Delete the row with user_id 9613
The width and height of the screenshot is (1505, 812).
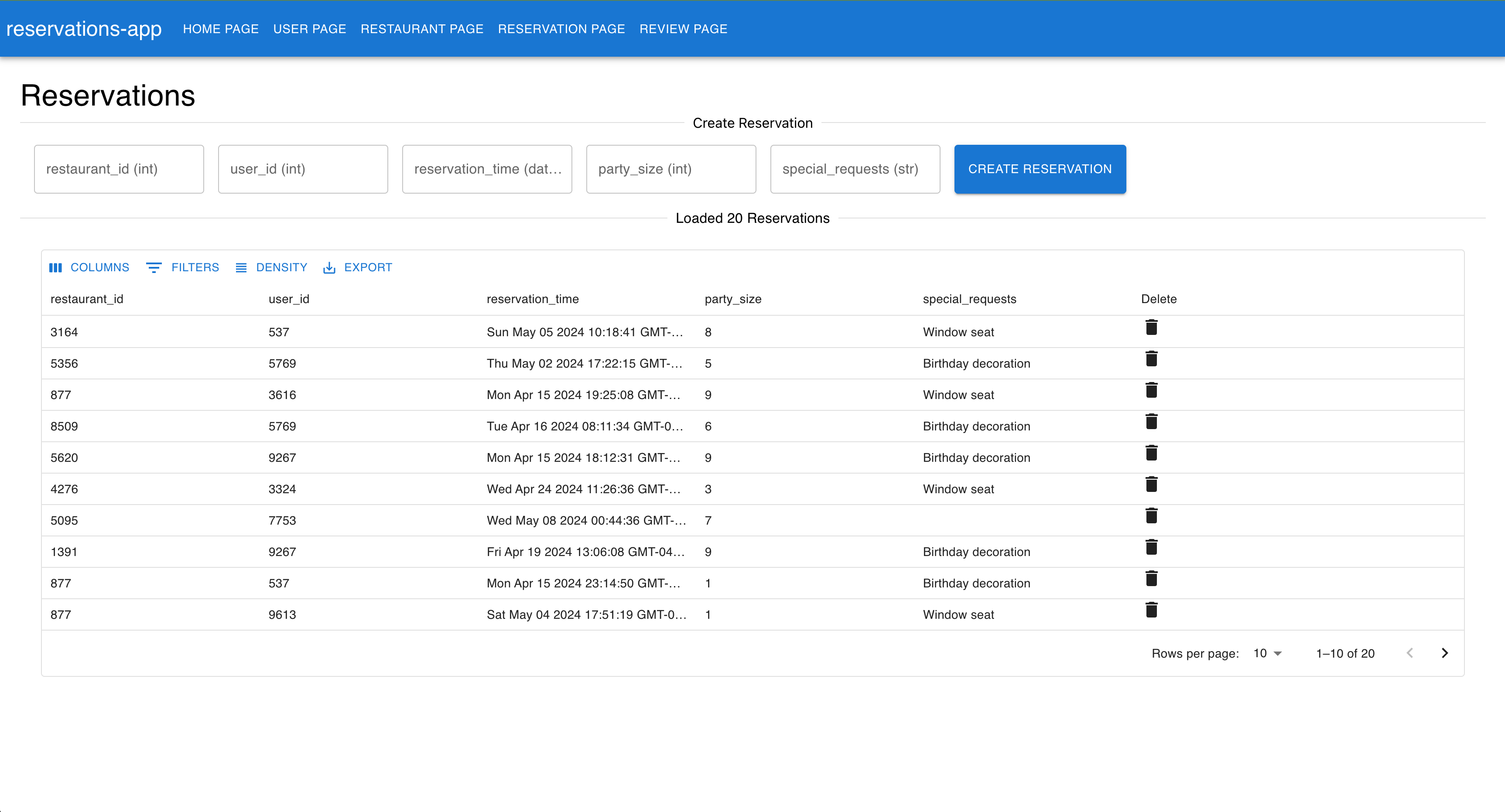pyautogui.click(x=1151, y=611)
